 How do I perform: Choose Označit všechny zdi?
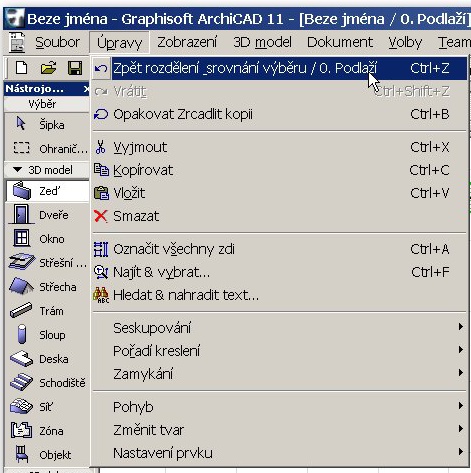[x=280, y=249]
